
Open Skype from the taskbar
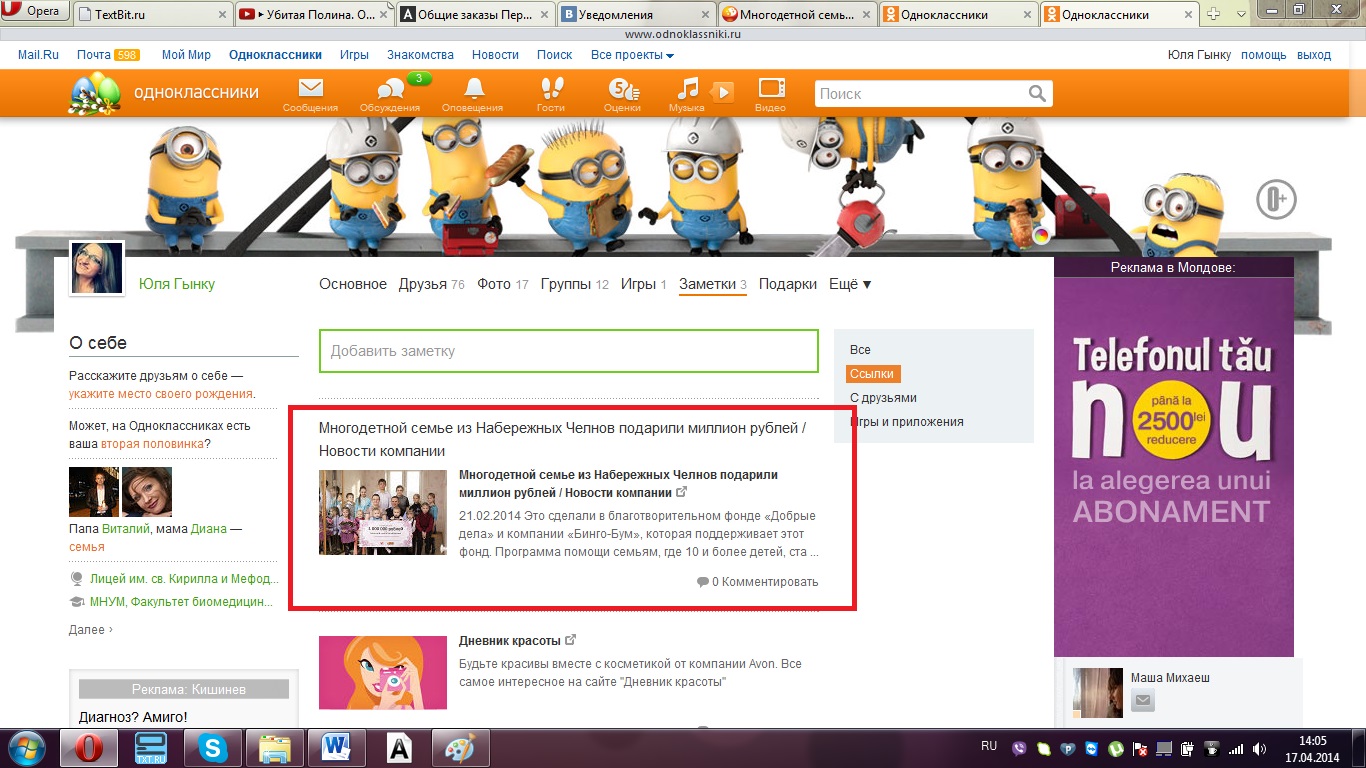click(x=212, y=748)
